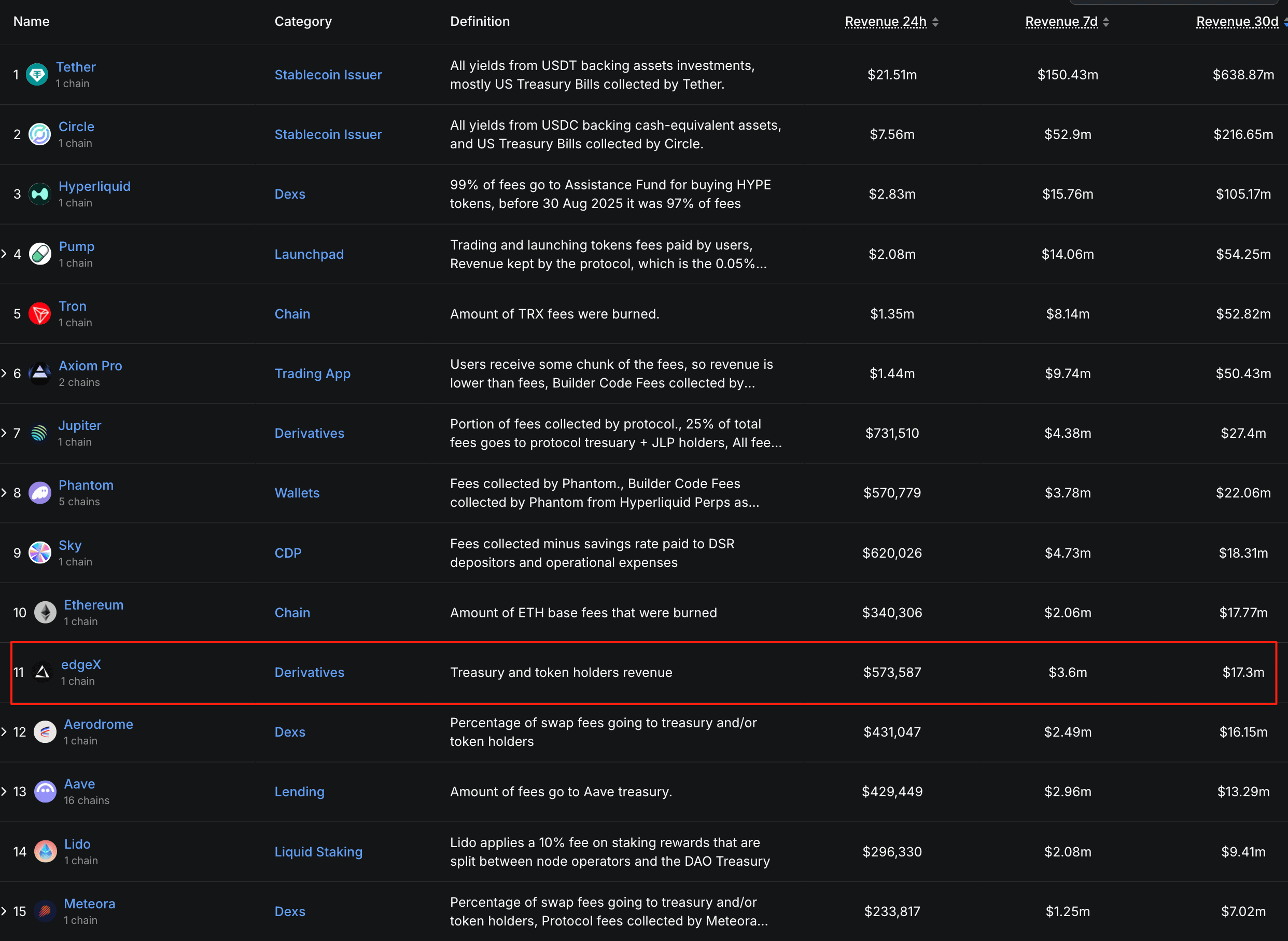Click the Pump protocol icon

(x=40, y=254)
